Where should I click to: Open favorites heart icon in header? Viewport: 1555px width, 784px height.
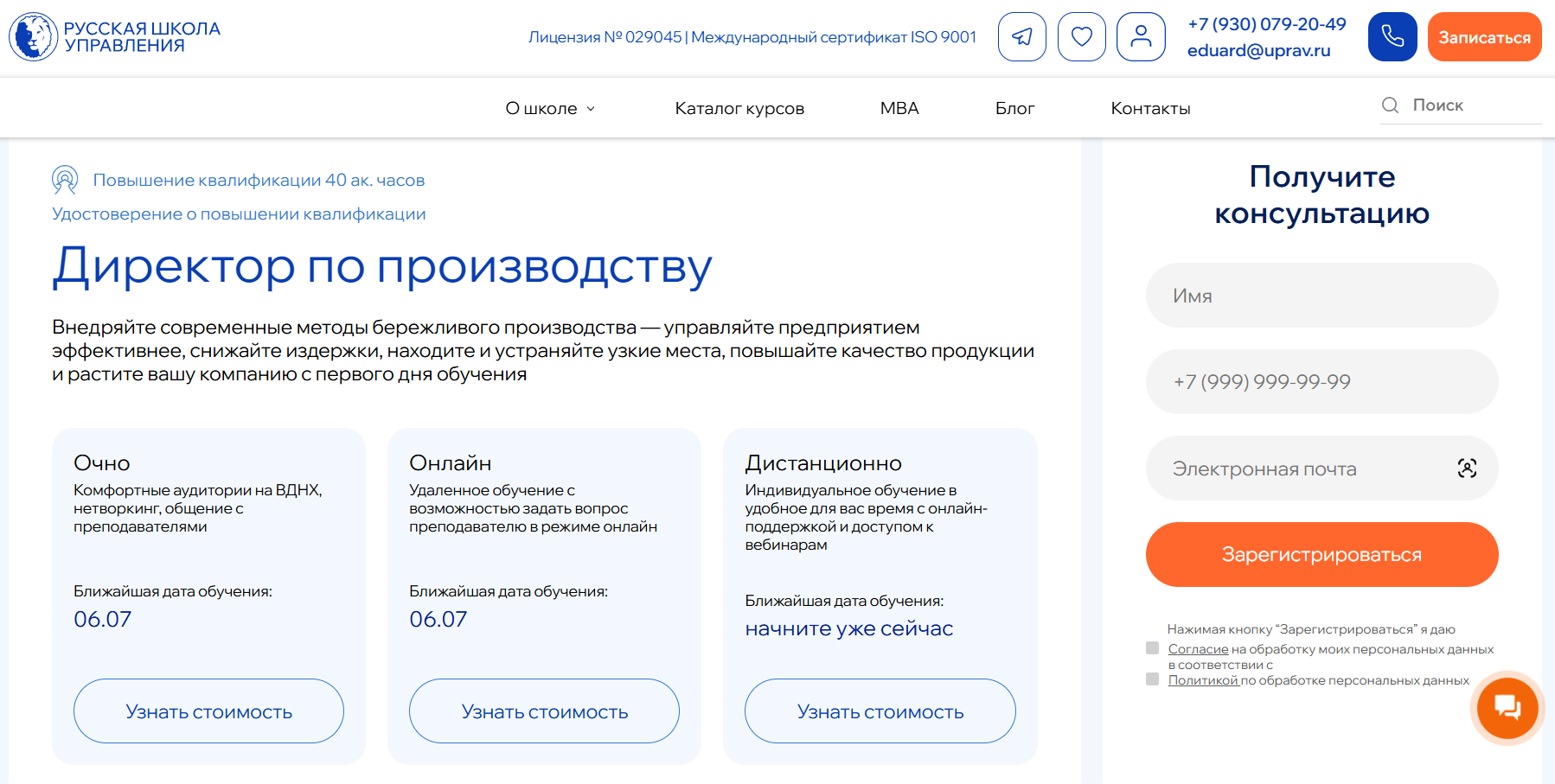tap(1082, 36)
